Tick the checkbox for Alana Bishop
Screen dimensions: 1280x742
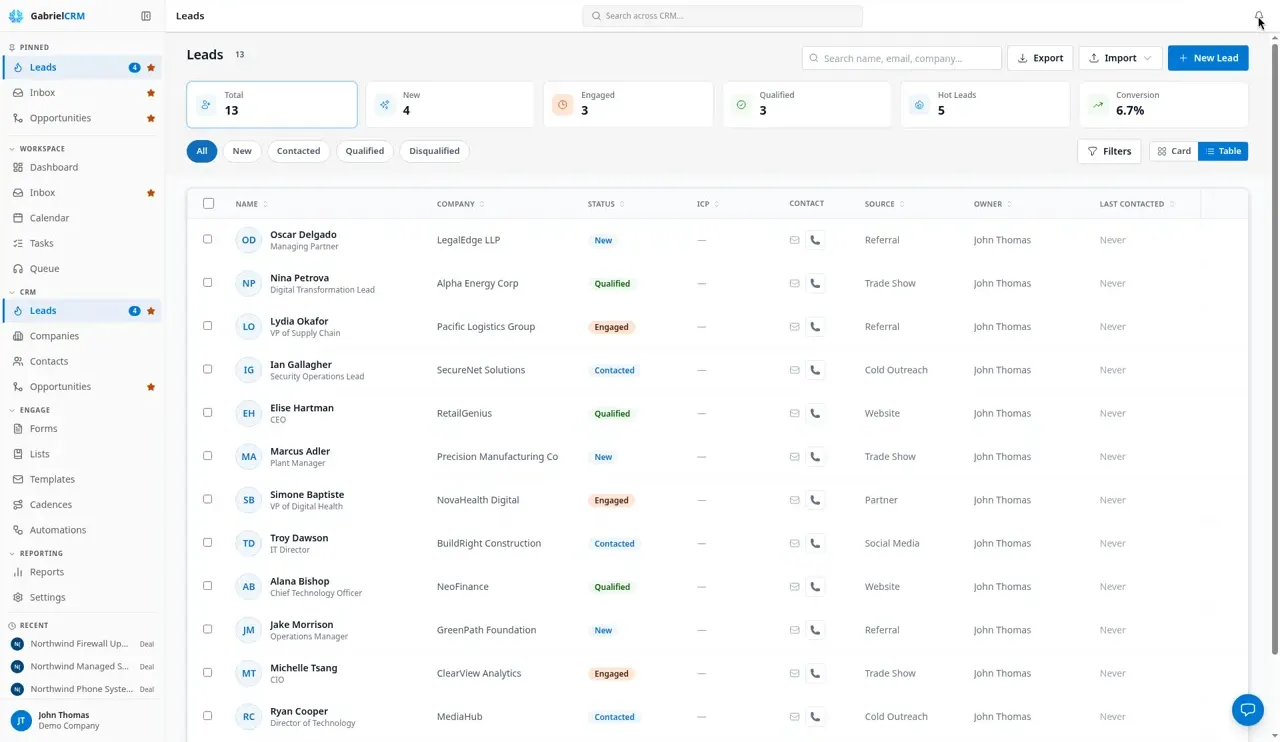point(208,586)
